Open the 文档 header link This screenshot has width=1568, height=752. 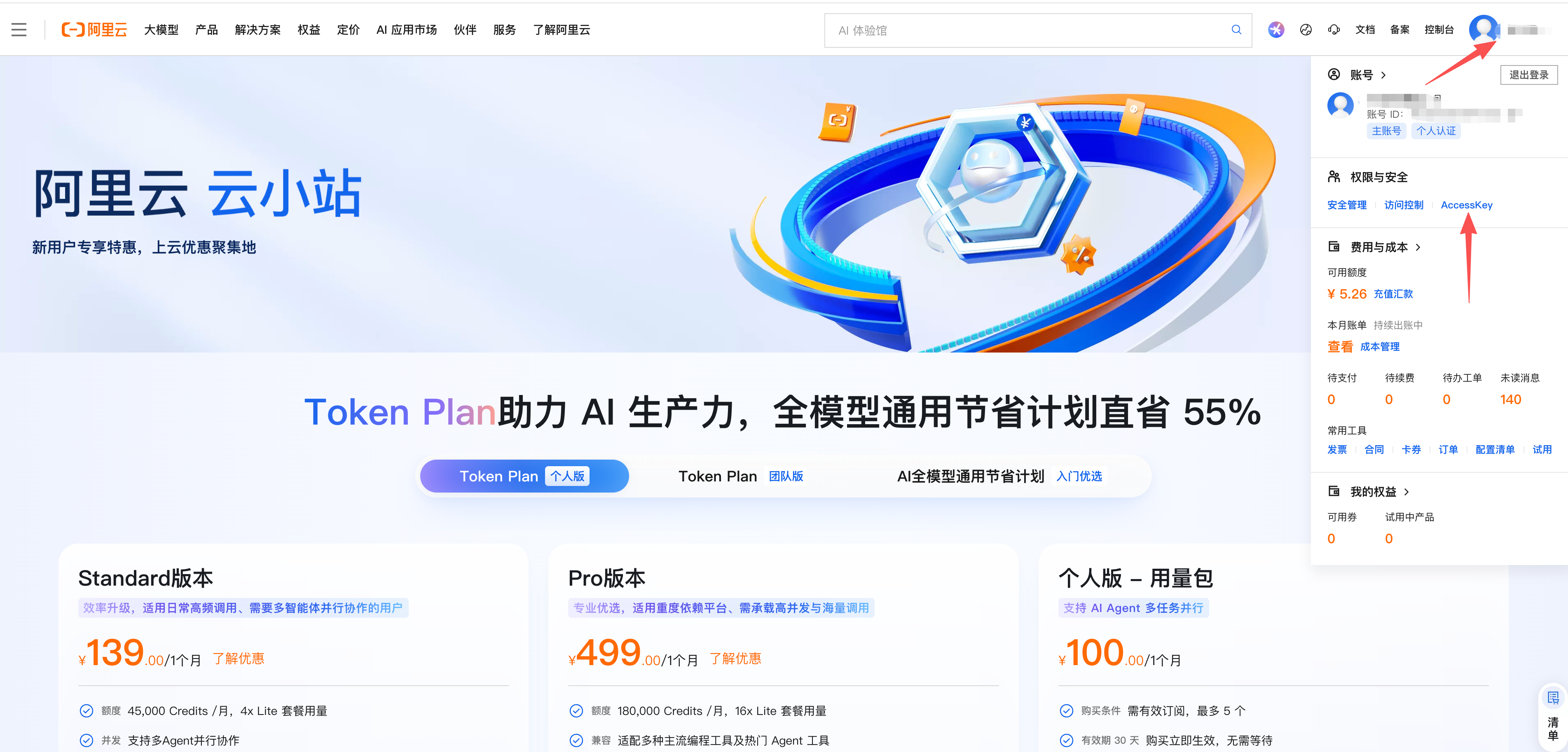coord(1365,30)
